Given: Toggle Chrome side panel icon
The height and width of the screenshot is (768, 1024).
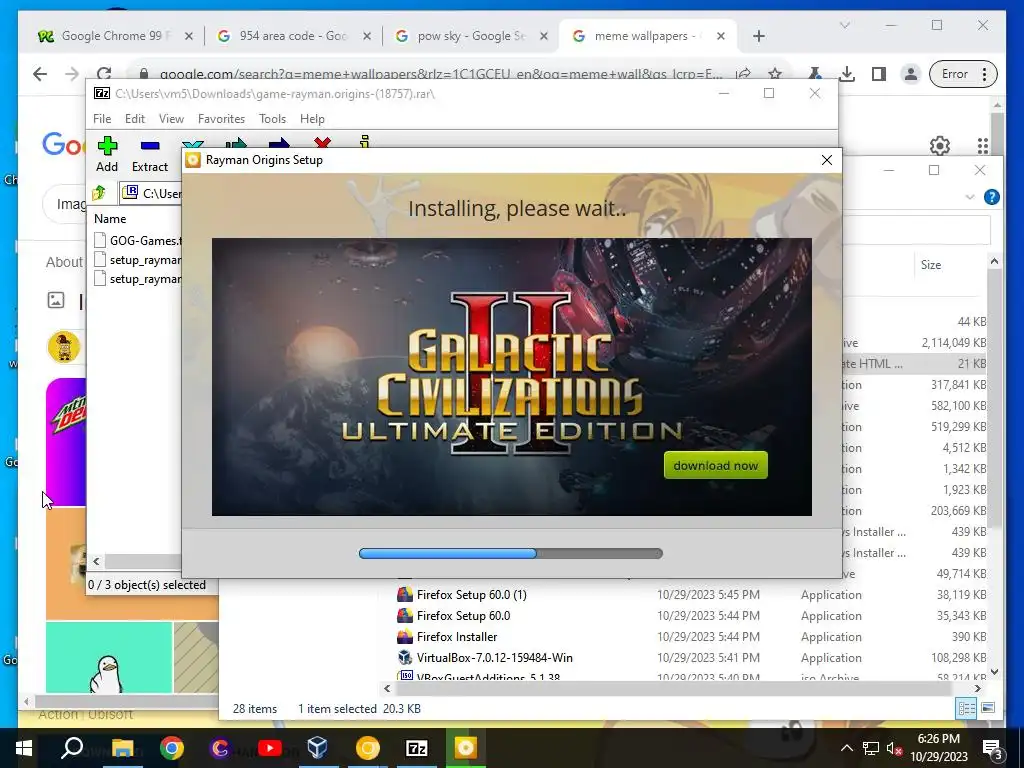Looking at the screenshot, I should click(x=879, y=74).
